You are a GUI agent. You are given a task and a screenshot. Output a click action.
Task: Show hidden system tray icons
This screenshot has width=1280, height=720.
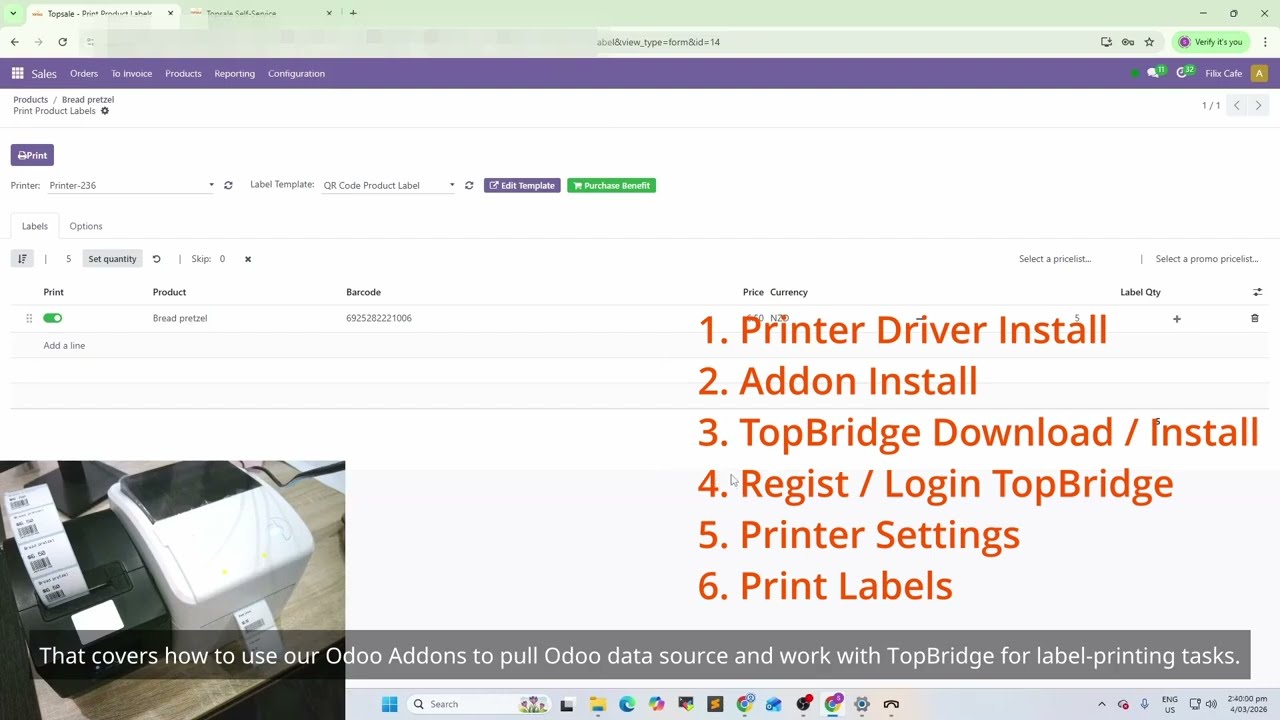(x=1102, y=704)
